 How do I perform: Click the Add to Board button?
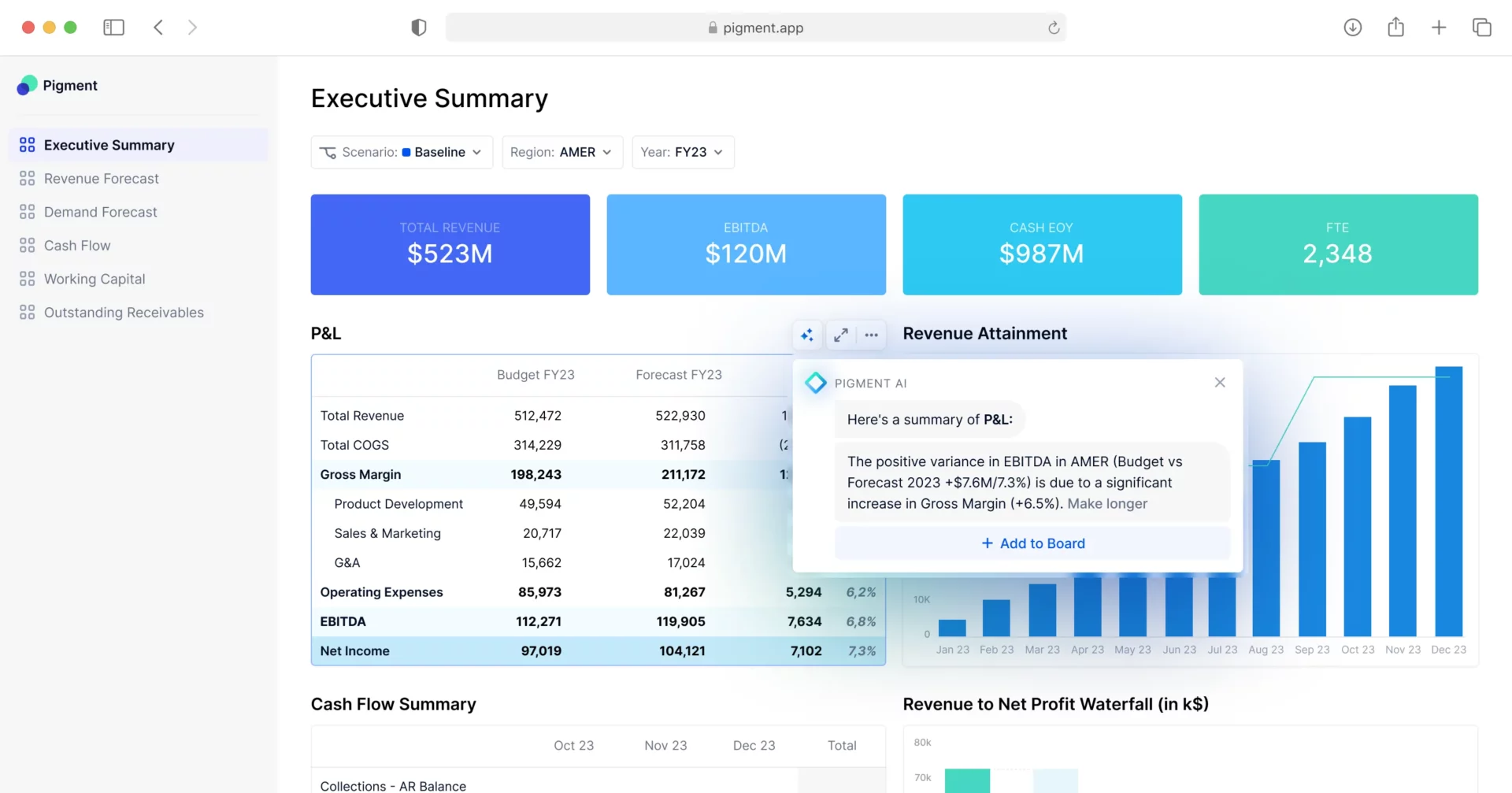pyautogui.click(x=1032, y=543)
